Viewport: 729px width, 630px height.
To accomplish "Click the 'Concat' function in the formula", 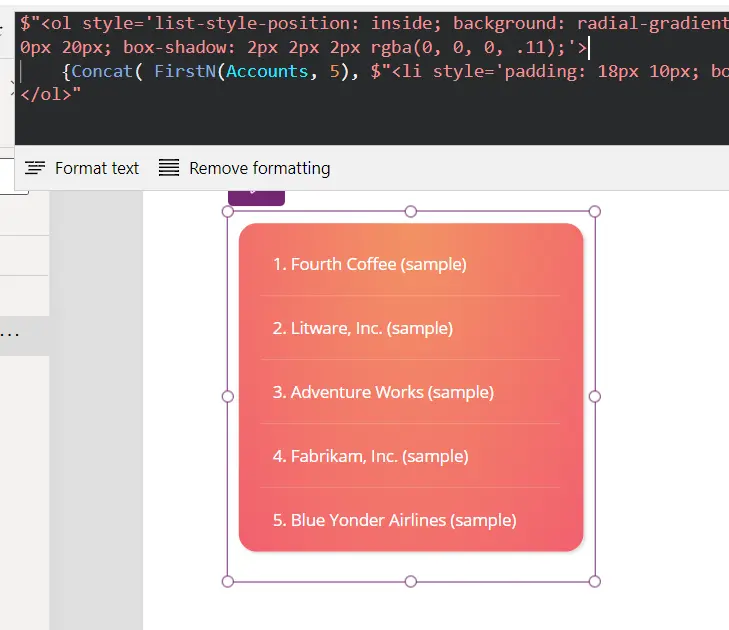I will pos(102,71).
